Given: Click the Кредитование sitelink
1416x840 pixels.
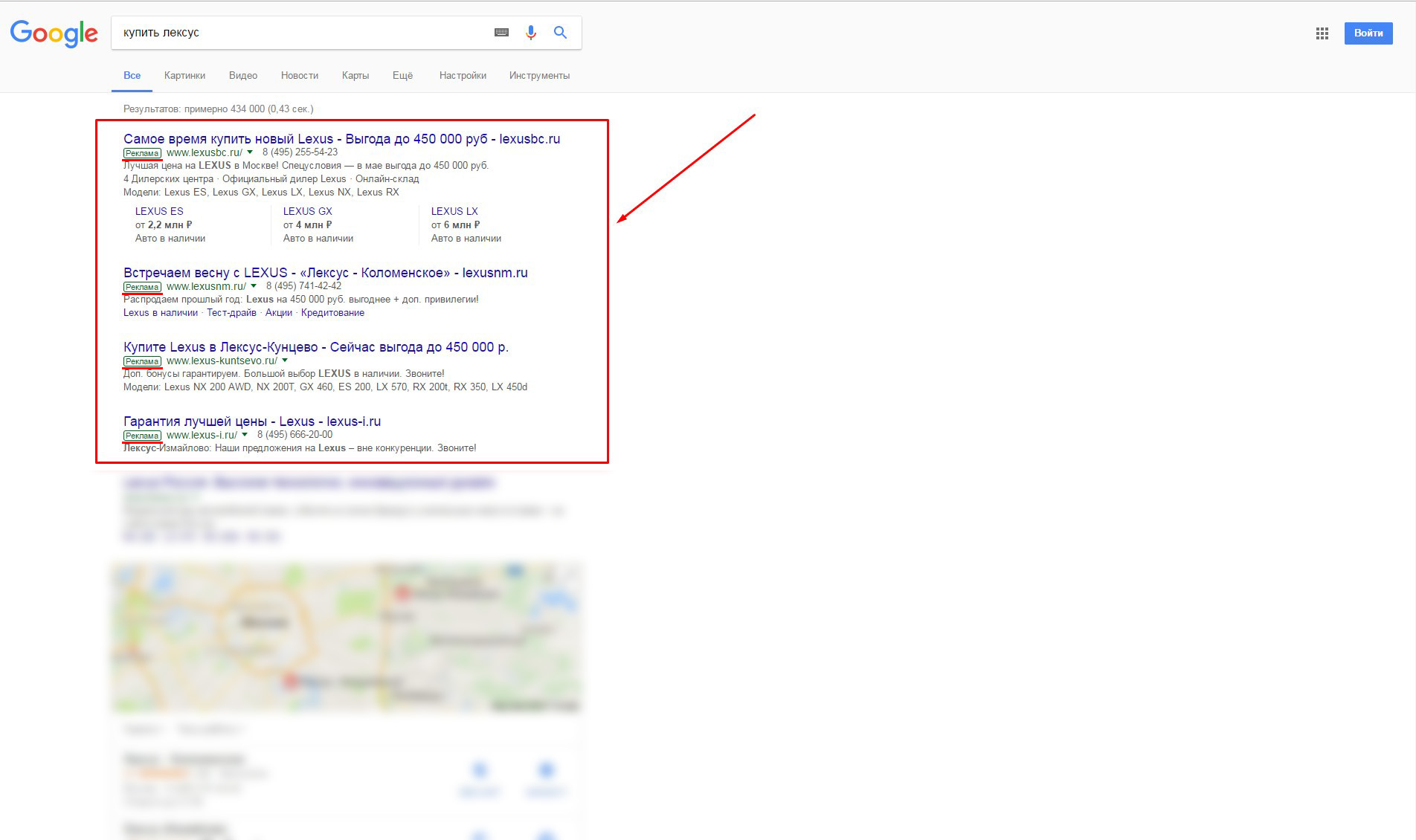Looking at the screenshot, I should click(332, 313).
